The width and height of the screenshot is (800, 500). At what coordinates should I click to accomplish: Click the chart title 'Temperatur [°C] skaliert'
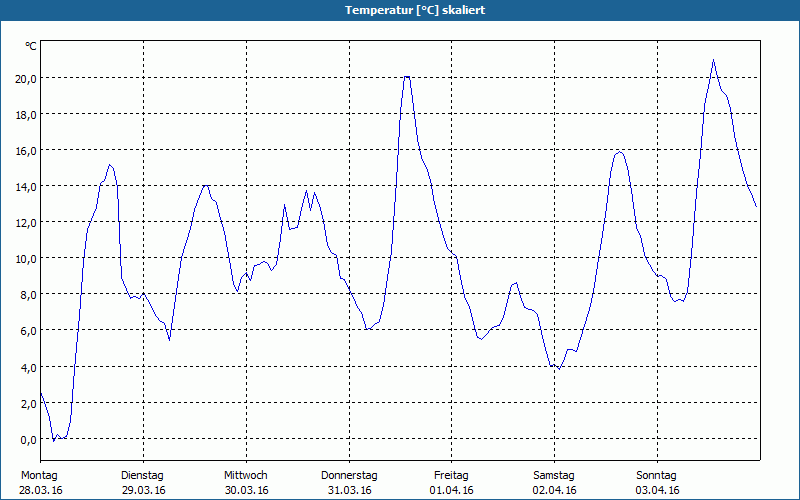[x=415, y=10]
